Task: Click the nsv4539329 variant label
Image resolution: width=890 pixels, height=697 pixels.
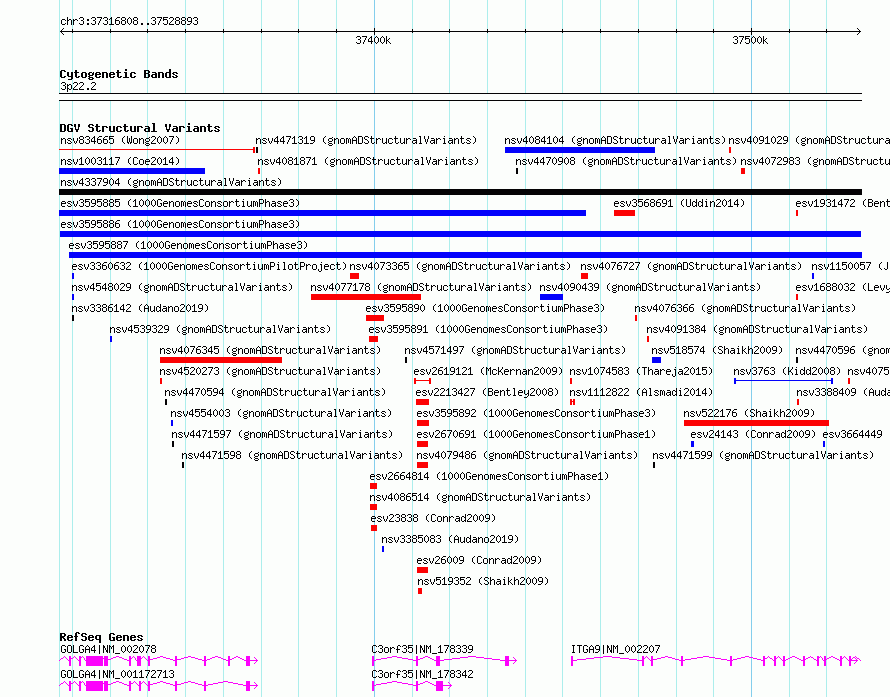Action: tap(220, 329)
